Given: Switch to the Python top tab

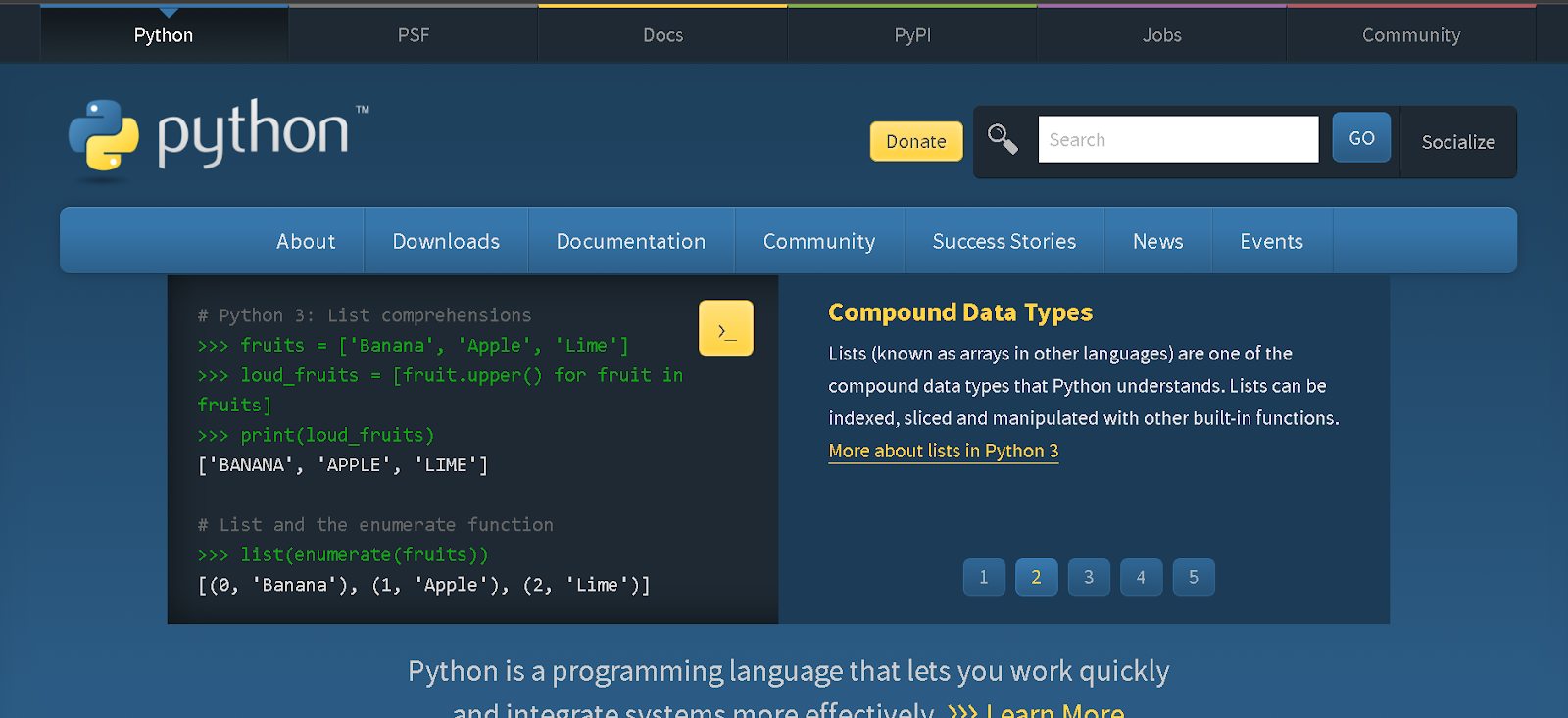Looking at the screenshot, I should (164, 35).
